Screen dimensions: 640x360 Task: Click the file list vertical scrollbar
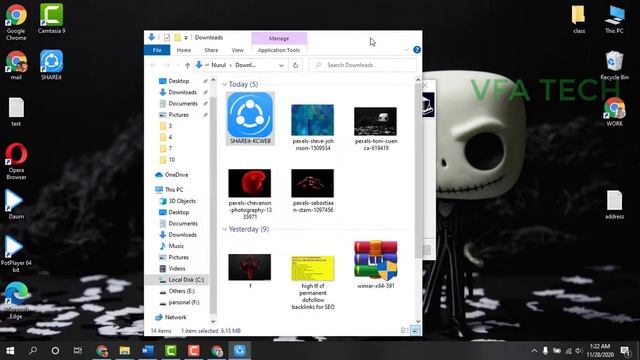coord(418,171)
